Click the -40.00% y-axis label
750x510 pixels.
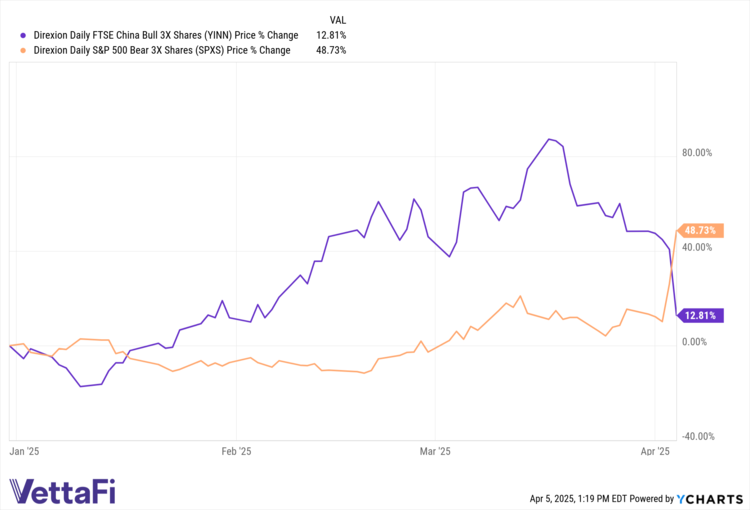pos(696,436)
